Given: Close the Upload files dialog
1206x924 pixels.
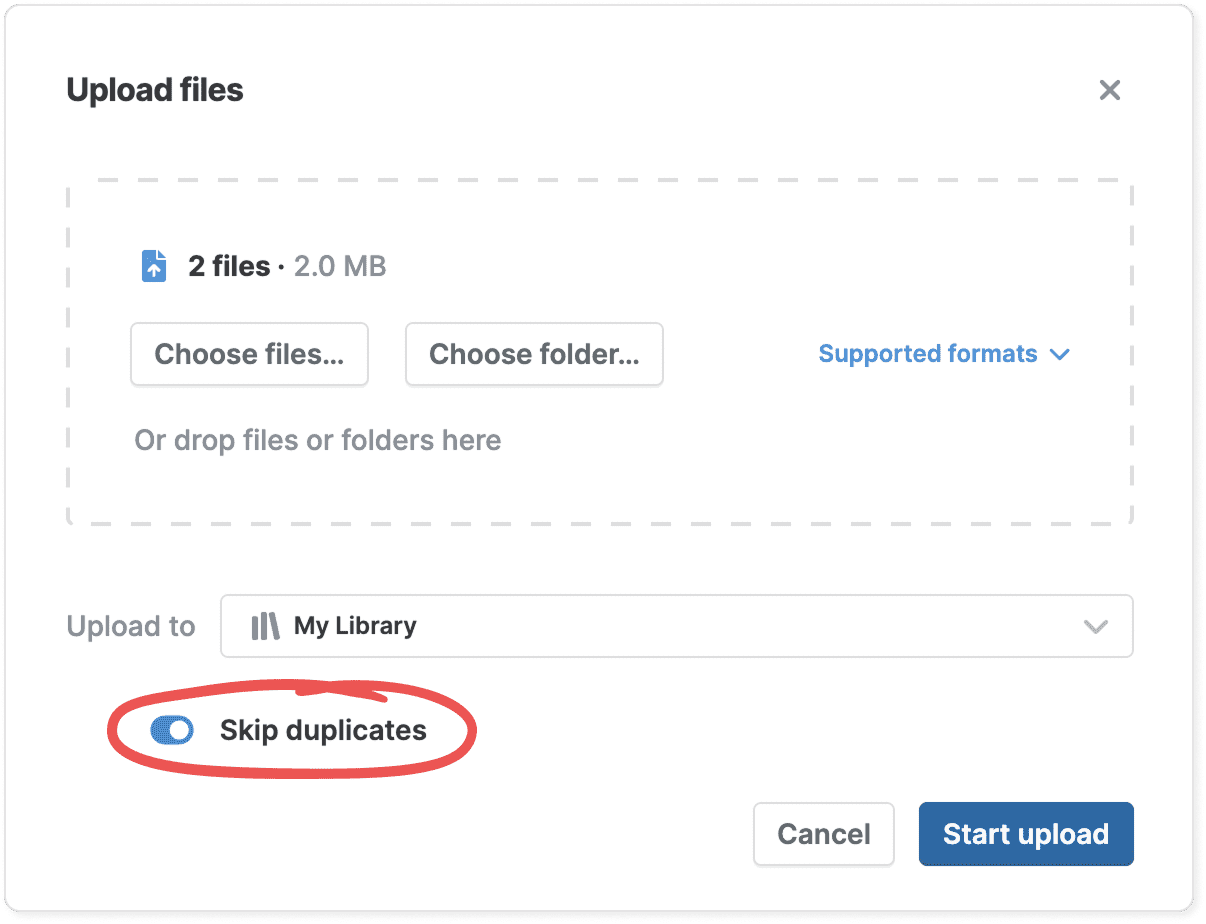Looking at the screenshot, I should click(x=1109, y=90).
